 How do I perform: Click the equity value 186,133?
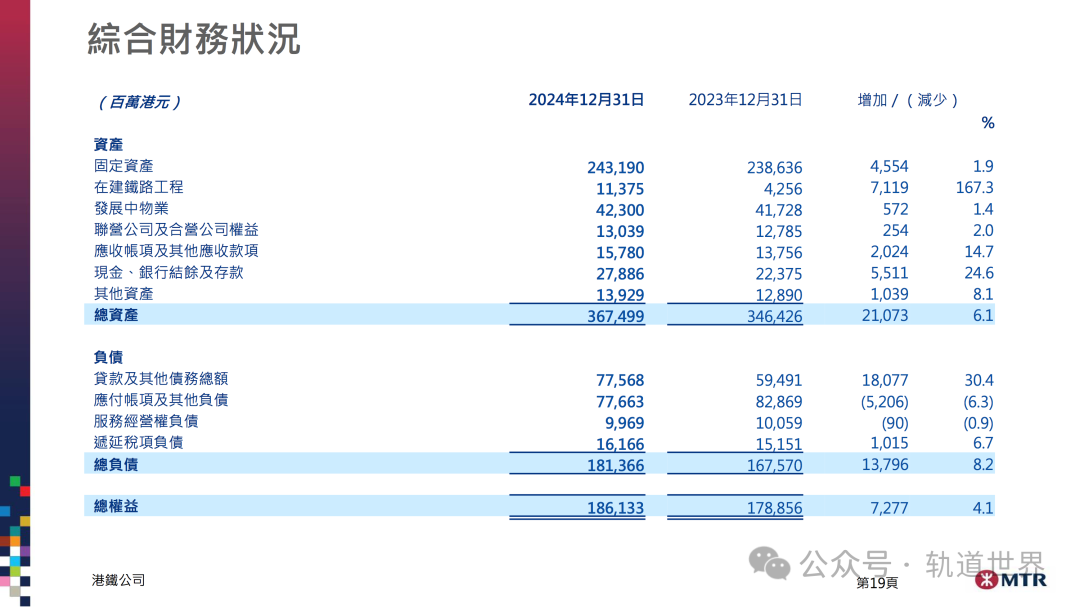click(x=615, y=508)
